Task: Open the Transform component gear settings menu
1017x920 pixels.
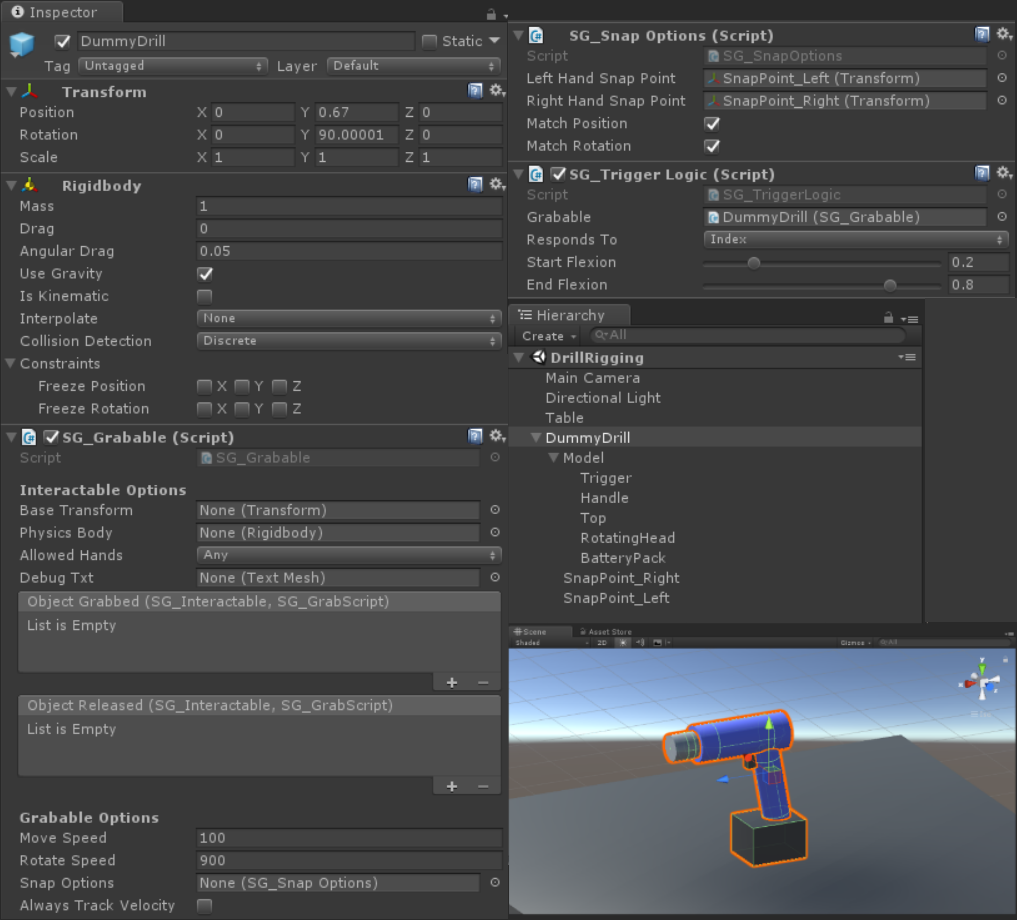Action: pos(496,91)
